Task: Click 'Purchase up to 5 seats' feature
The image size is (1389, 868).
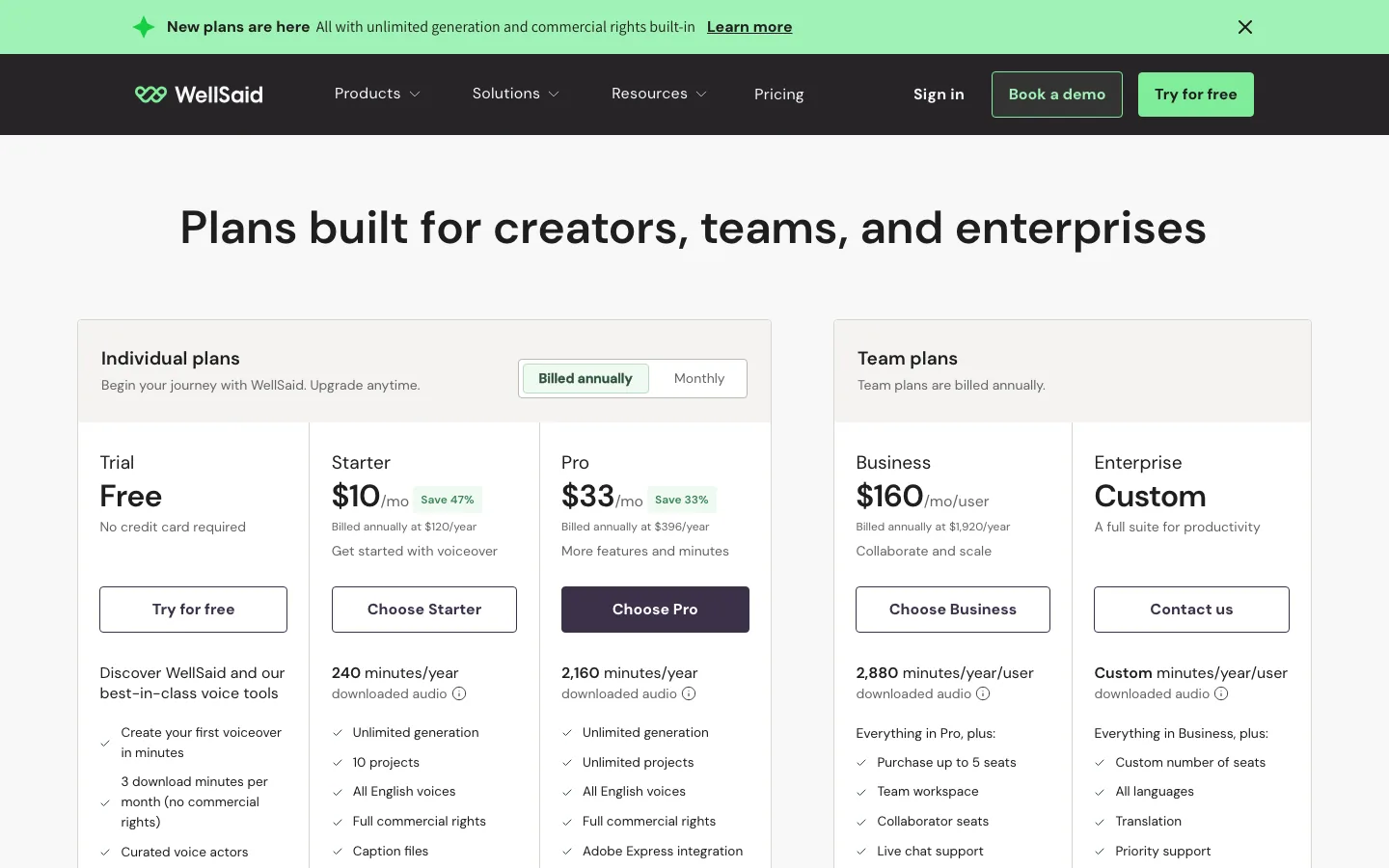Action: coord(946,762)
